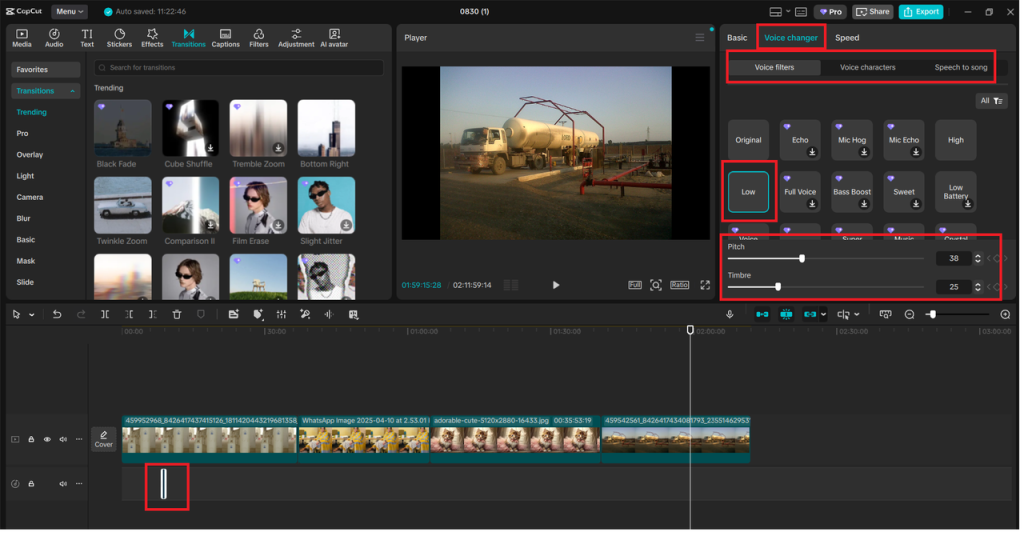This screenshot has height=540, width=1024.
Task: Select the Voice characters tab
Action: click(867, 68)
